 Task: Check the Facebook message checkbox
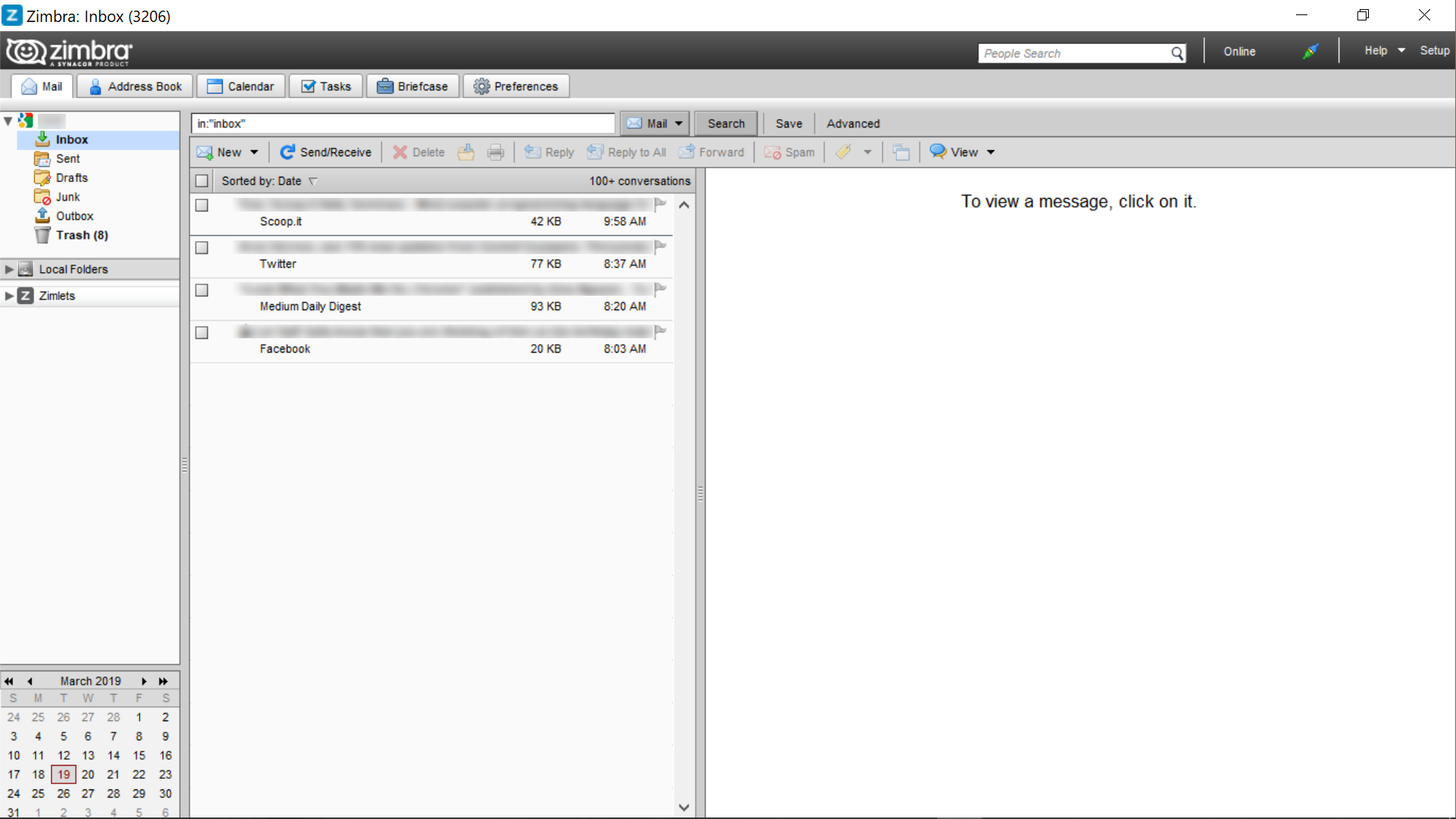pyautogui.click(x=202, y=333)
